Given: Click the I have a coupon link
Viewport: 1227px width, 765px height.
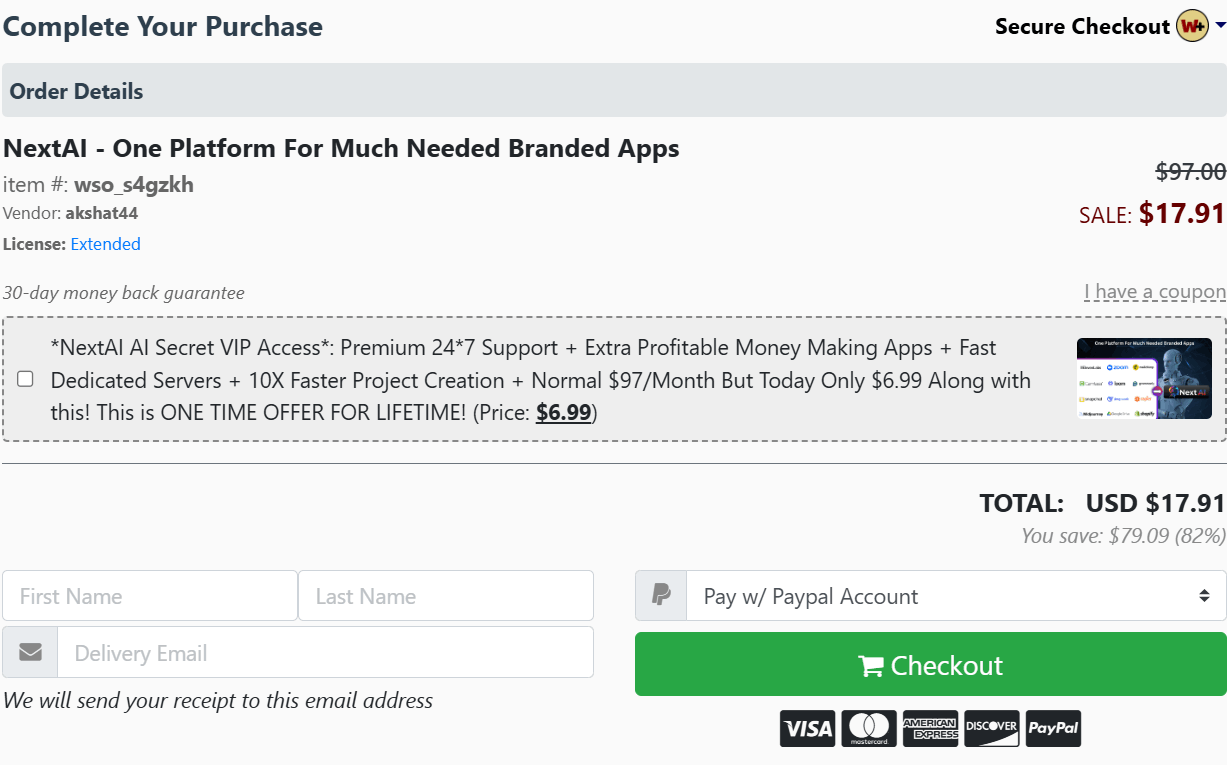Looking at the screenshot, I should point(1155,292).
